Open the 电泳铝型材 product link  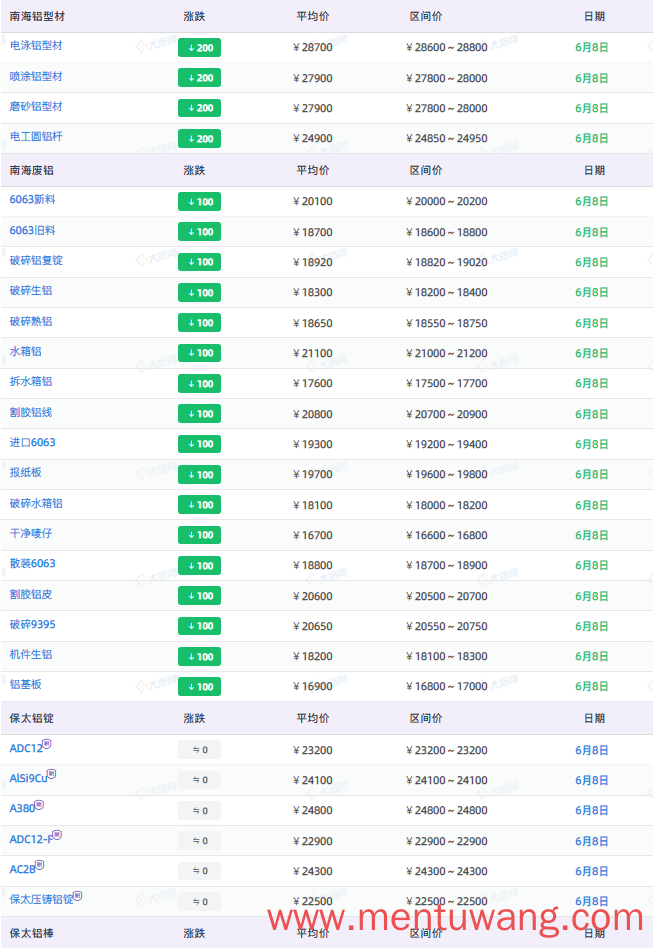point(36,45)
